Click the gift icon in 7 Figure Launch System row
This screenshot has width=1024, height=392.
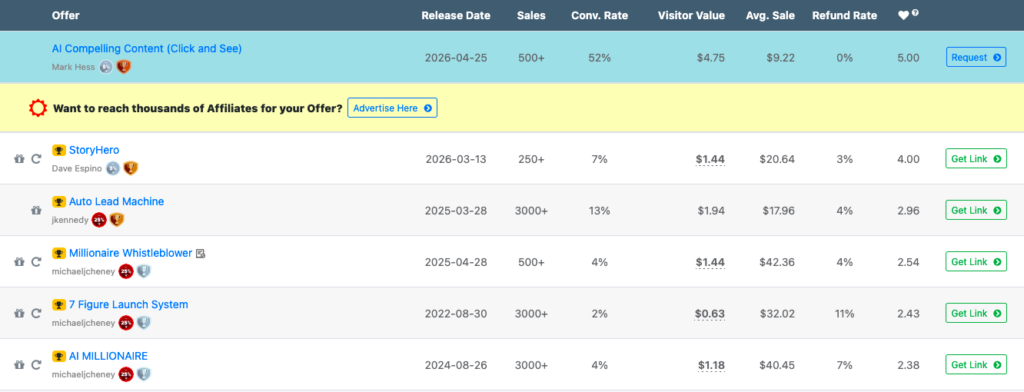19,313
